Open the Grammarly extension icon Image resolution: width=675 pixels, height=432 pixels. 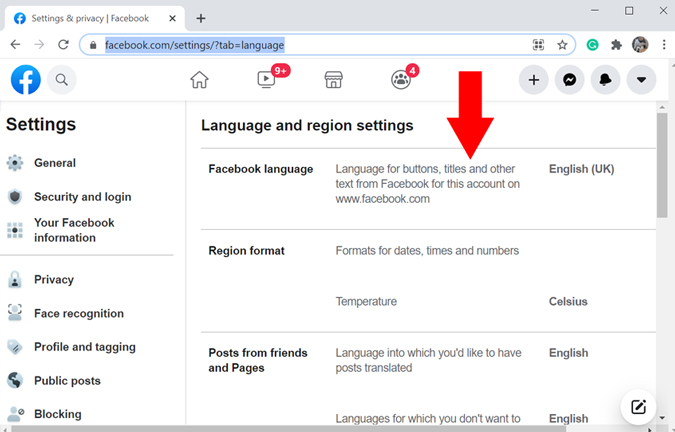pos(592,45)
